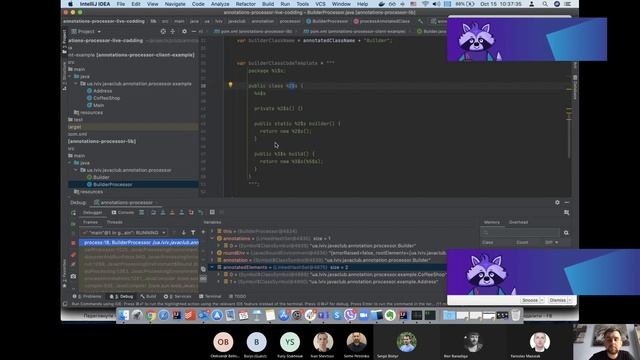640x360 pixels.
Task: Open Viber from the Dock
Action: click(x=350, y=315)
